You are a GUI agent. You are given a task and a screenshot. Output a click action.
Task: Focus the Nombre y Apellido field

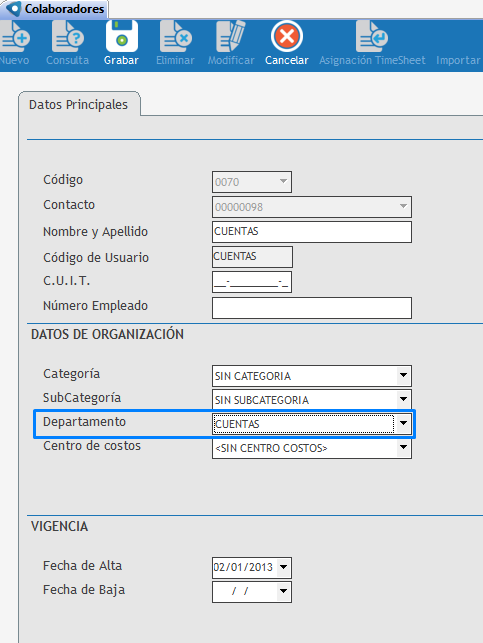[312, 232]
